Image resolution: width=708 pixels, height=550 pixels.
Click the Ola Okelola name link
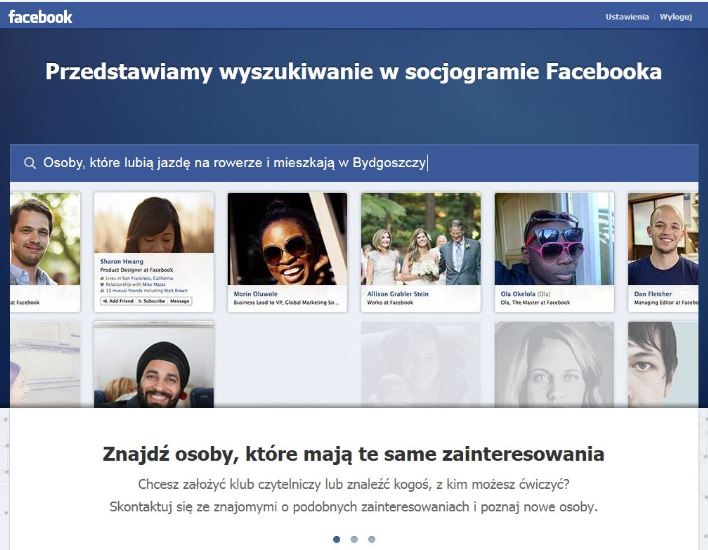[518, 294]
